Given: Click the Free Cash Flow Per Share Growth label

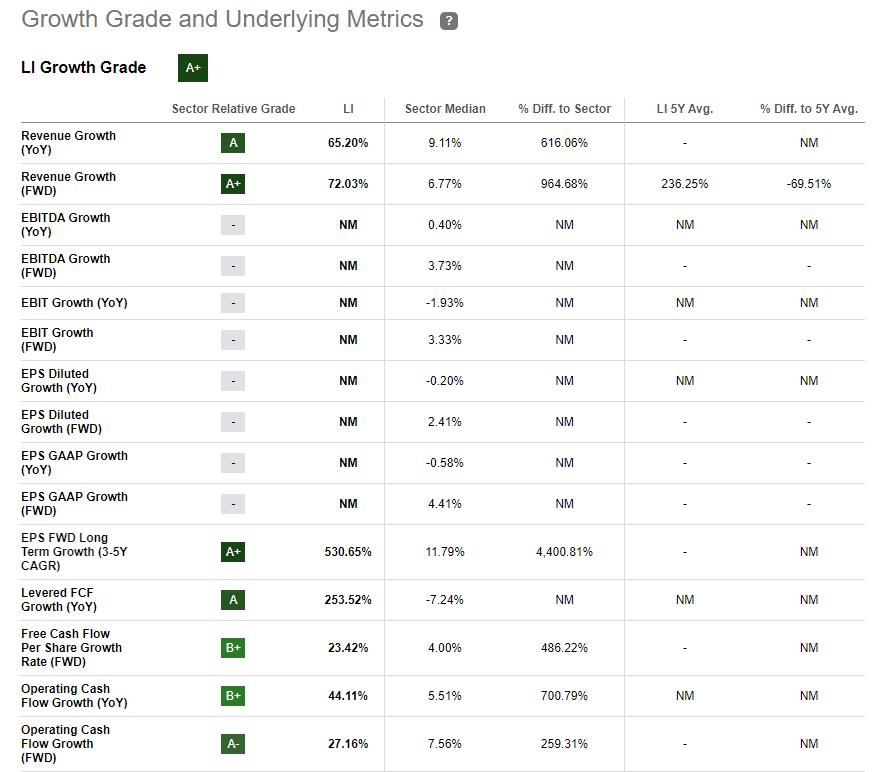Looking at the screenshot, I should point(71,648).
